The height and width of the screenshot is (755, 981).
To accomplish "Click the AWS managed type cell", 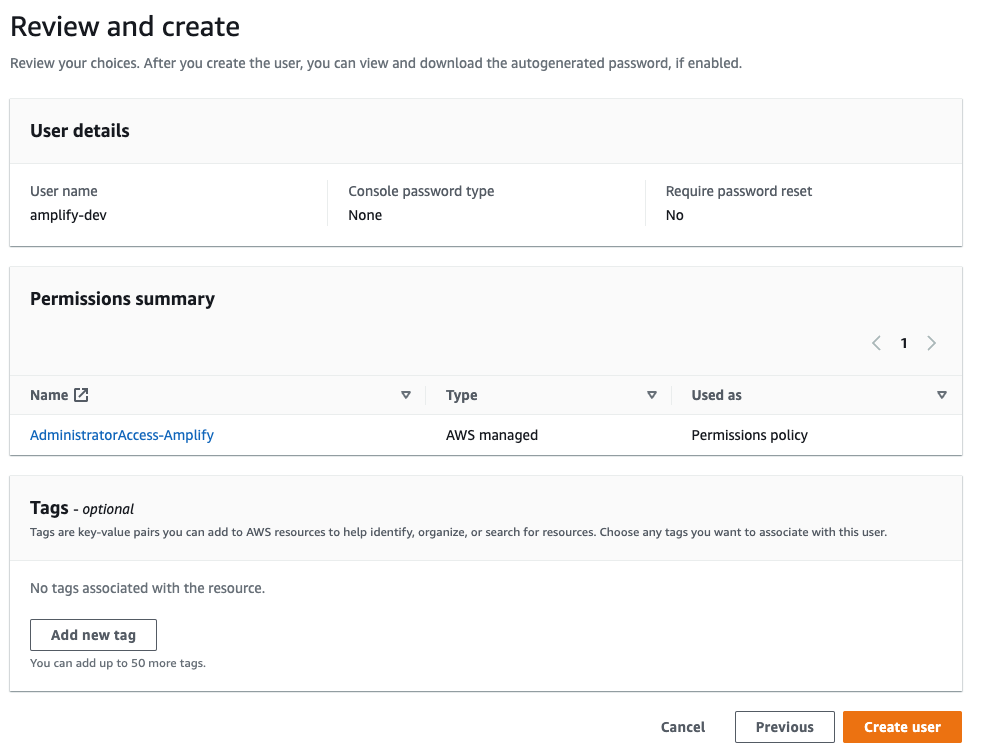I will point(492,435).
